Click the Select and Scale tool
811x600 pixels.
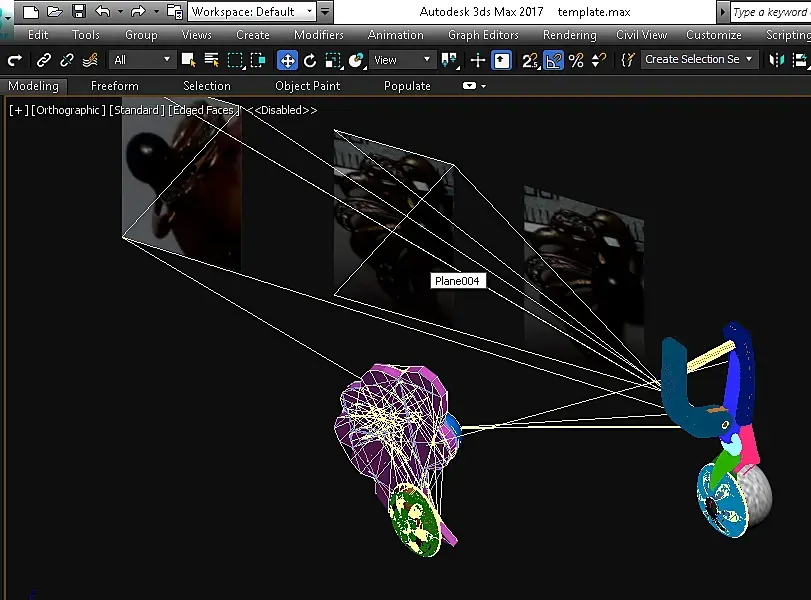tap(333, 60)
